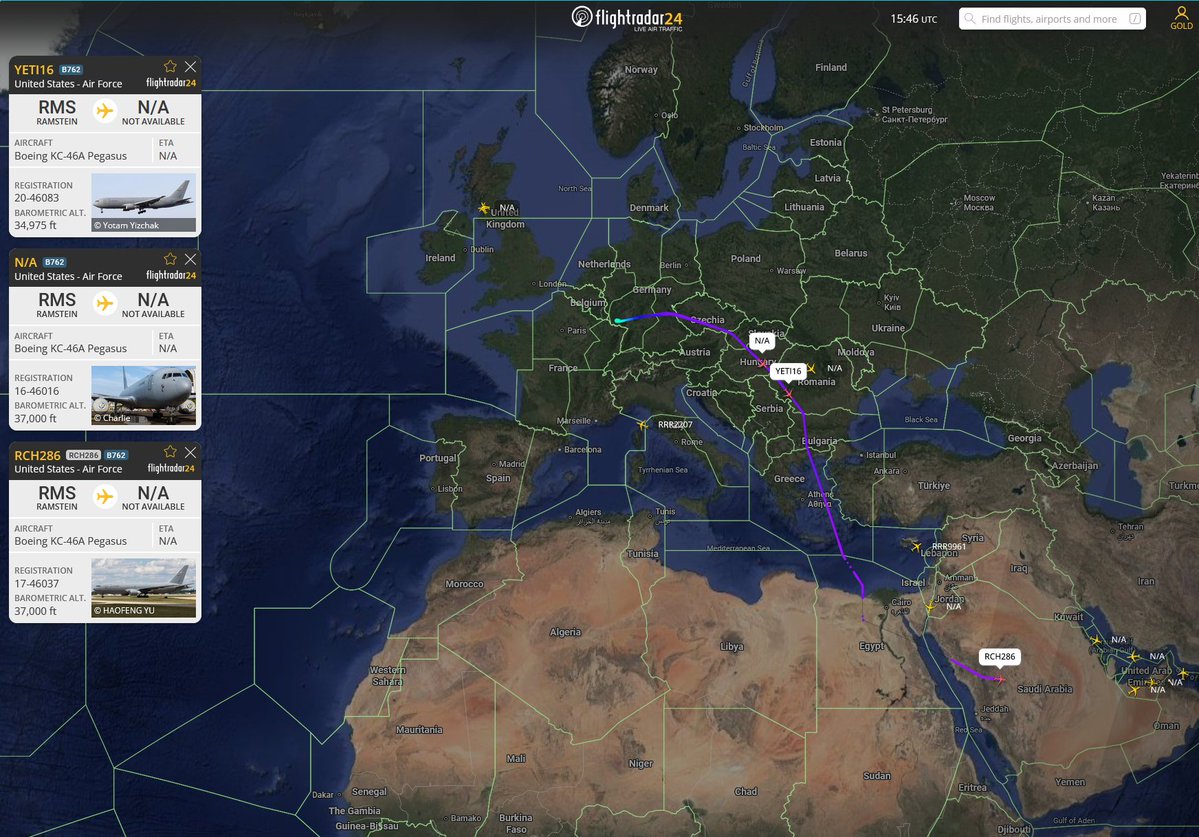
Task: Click the search magnifier icon
Action: click(970, 18)
